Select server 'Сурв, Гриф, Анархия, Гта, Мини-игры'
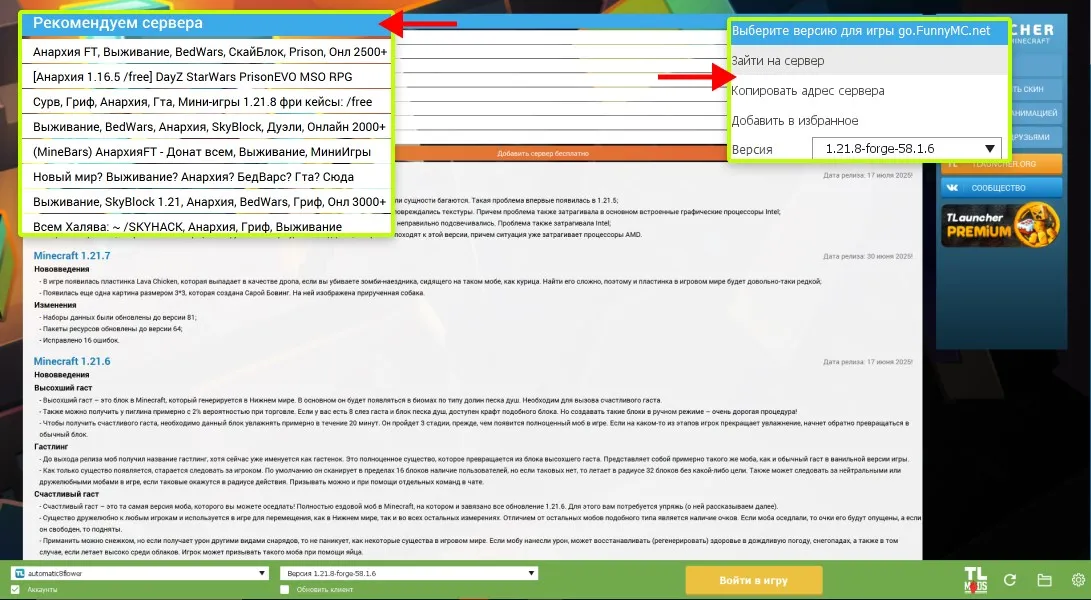 tap(207, 102)
